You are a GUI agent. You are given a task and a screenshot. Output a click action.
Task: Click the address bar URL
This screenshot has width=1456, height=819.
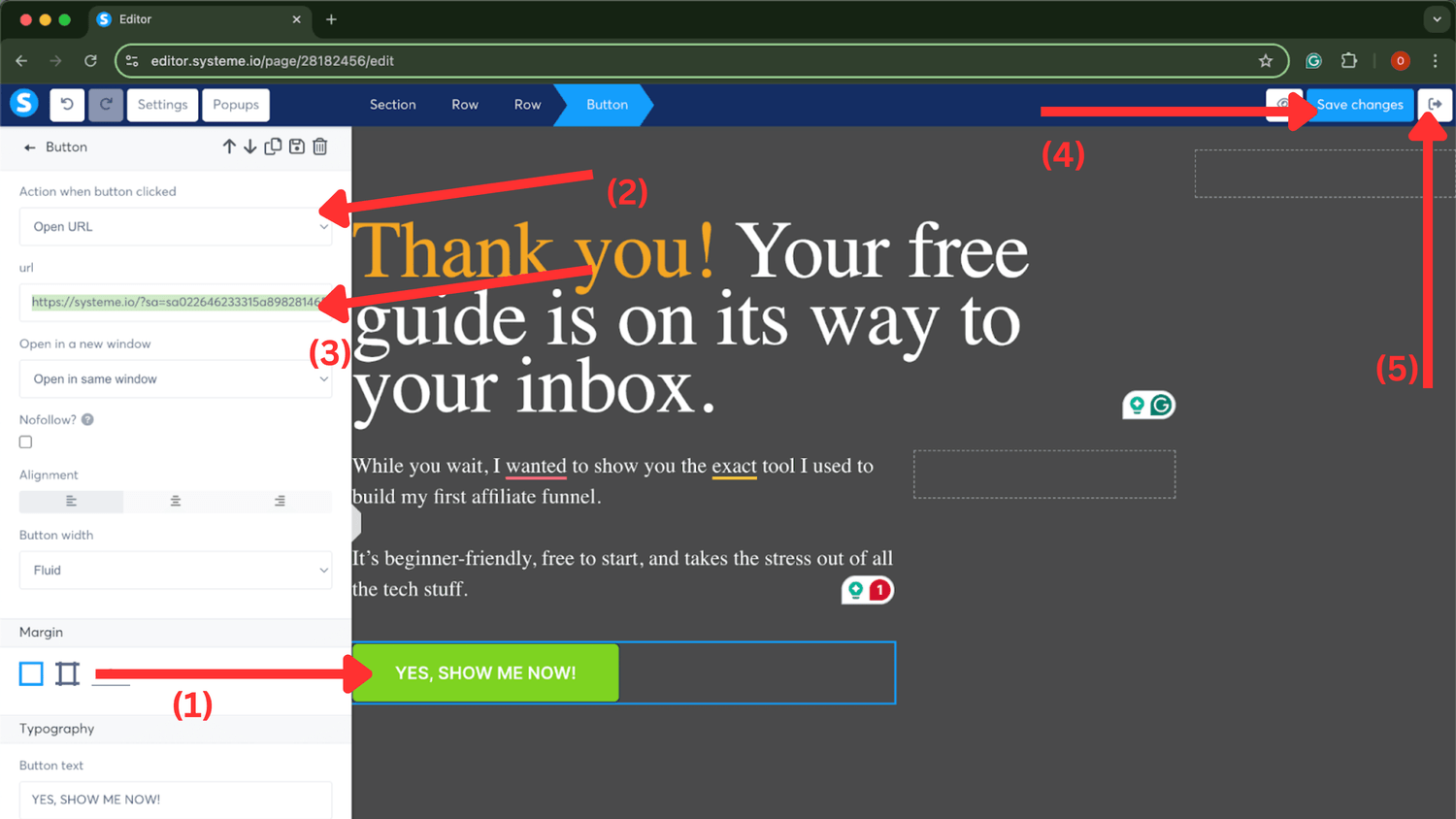click(273, 60)
